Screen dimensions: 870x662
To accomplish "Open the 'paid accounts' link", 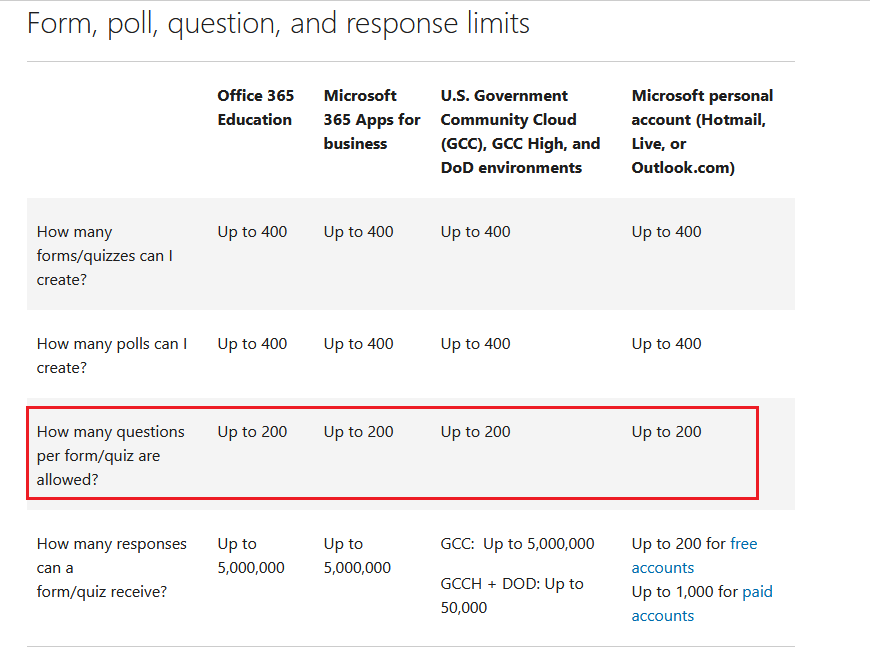I will tap(757, 592).
